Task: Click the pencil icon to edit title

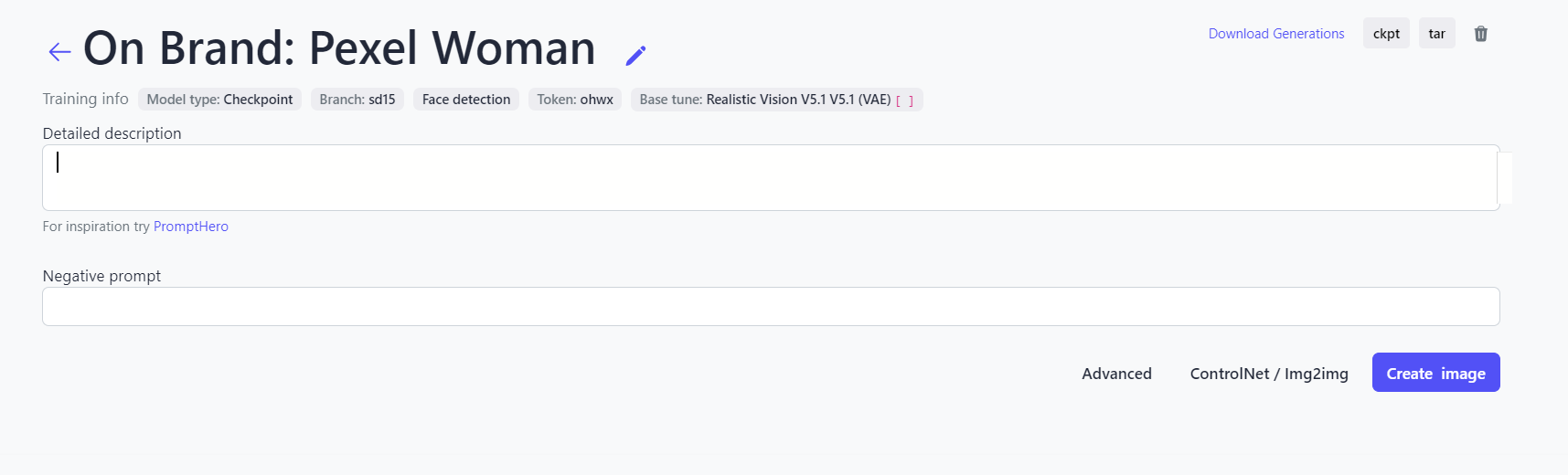Action: point(635,56)
